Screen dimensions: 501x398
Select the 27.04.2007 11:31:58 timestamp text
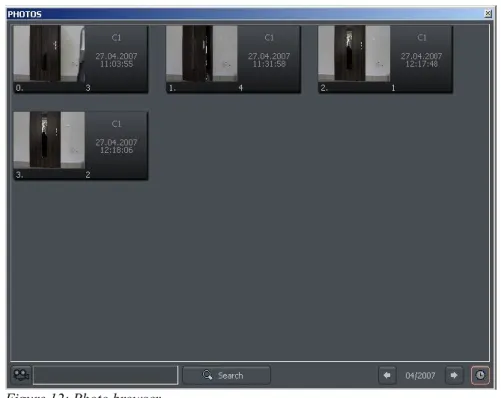click(x=269, y=60)
